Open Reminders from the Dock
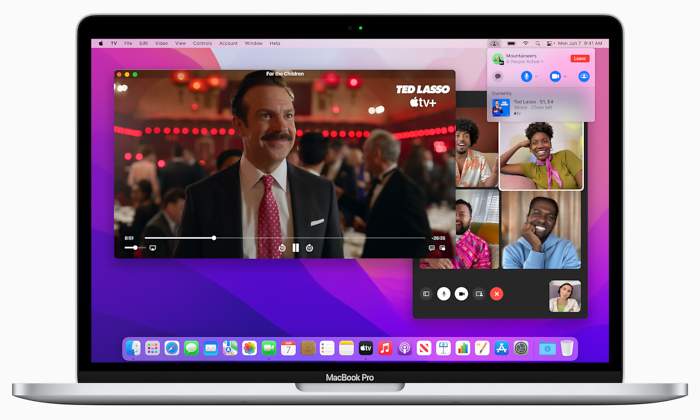 pyautogui.click(x=327, y=348)
